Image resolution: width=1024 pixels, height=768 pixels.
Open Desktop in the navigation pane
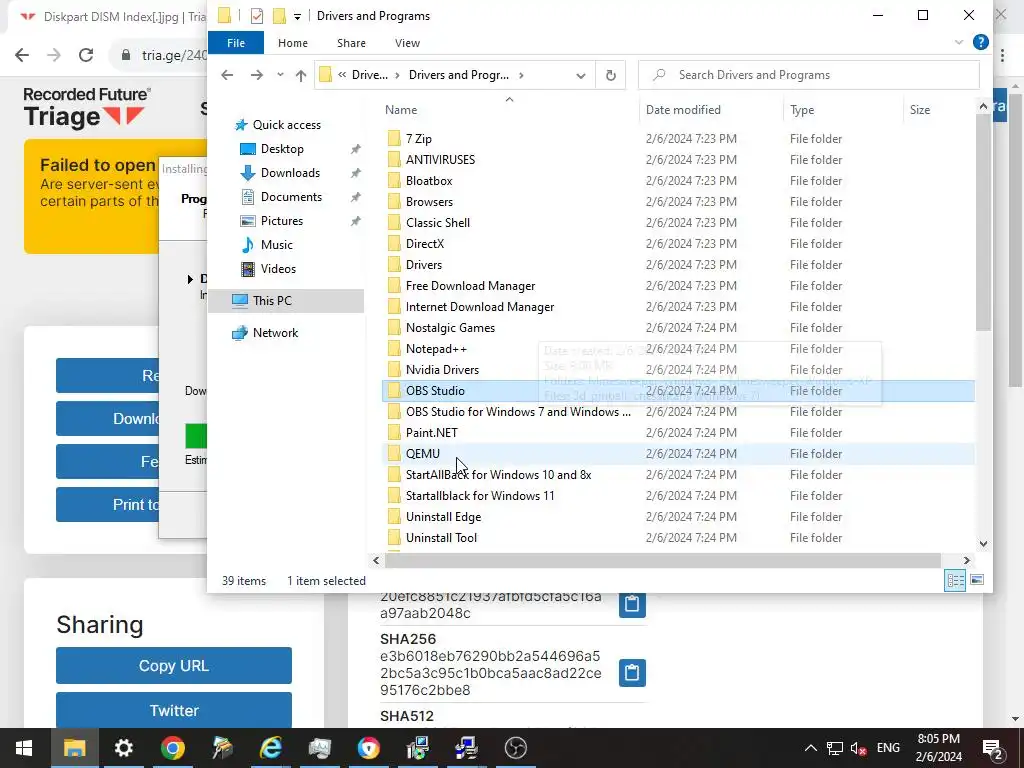click(282, 149)
